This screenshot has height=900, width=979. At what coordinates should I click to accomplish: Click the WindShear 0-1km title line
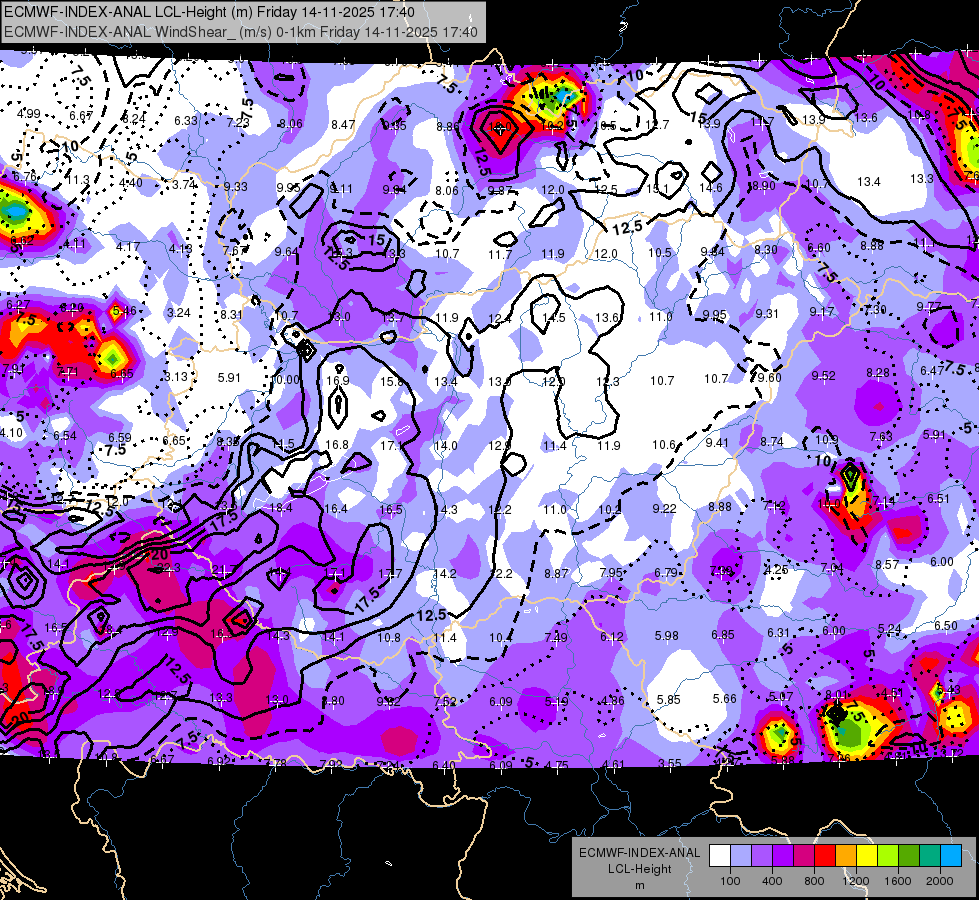pos(240,32)
